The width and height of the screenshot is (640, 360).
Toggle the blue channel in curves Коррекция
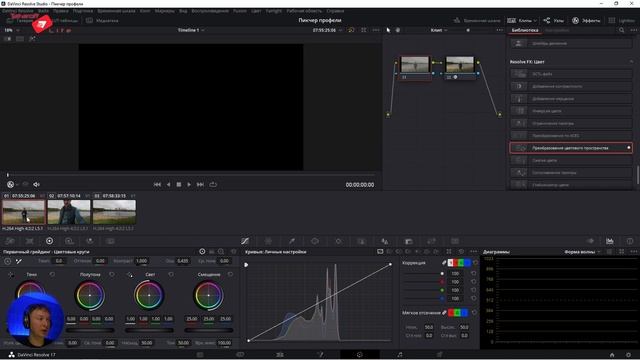point(467,263)
